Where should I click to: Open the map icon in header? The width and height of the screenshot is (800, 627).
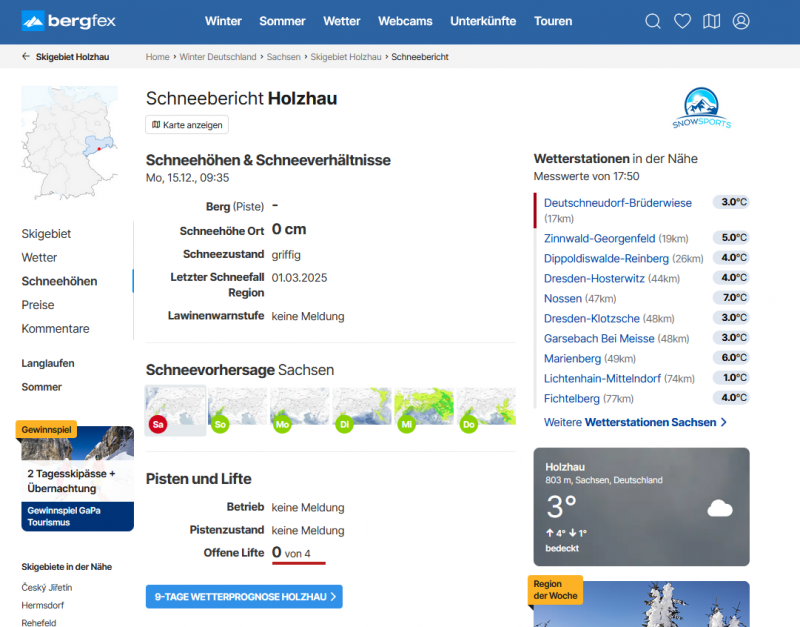point(711,21)
